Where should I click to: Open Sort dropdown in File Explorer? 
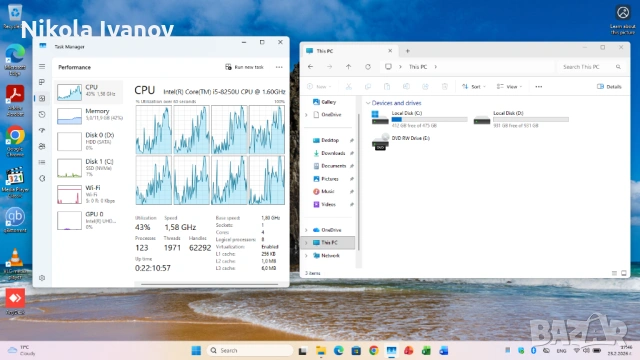[473, 87]
